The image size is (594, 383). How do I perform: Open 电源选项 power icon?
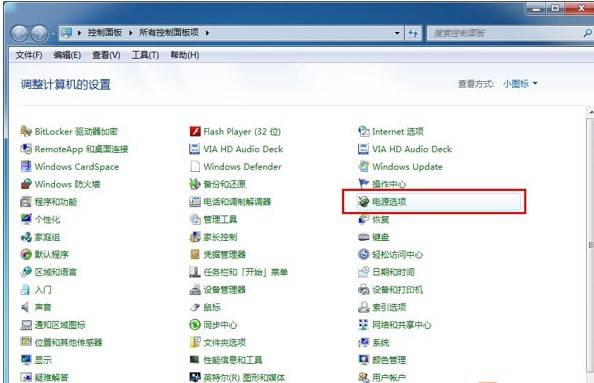(x=364, y=202)
